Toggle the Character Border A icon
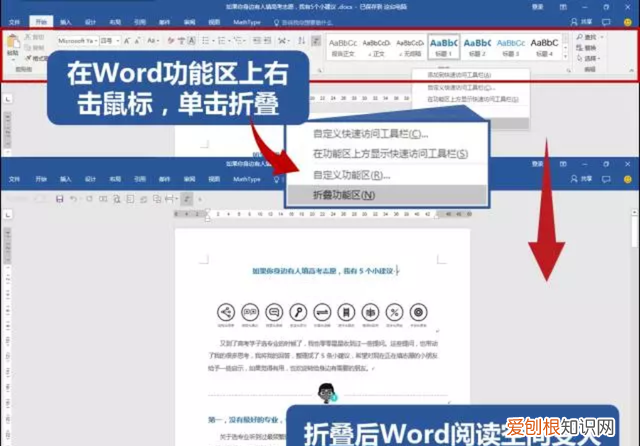Viewport: 640px width, 446px height. coord(191,41)
